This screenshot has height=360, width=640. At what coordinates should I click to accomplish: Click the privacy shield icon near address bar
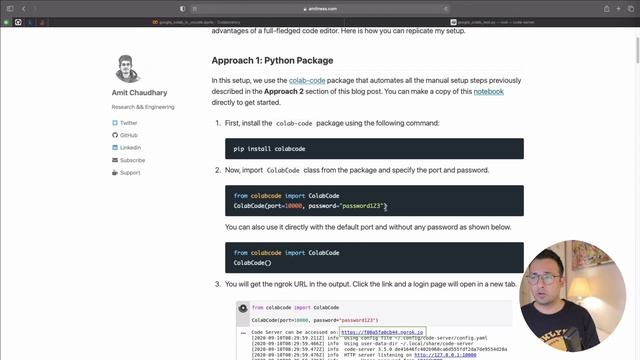point(182,9)
